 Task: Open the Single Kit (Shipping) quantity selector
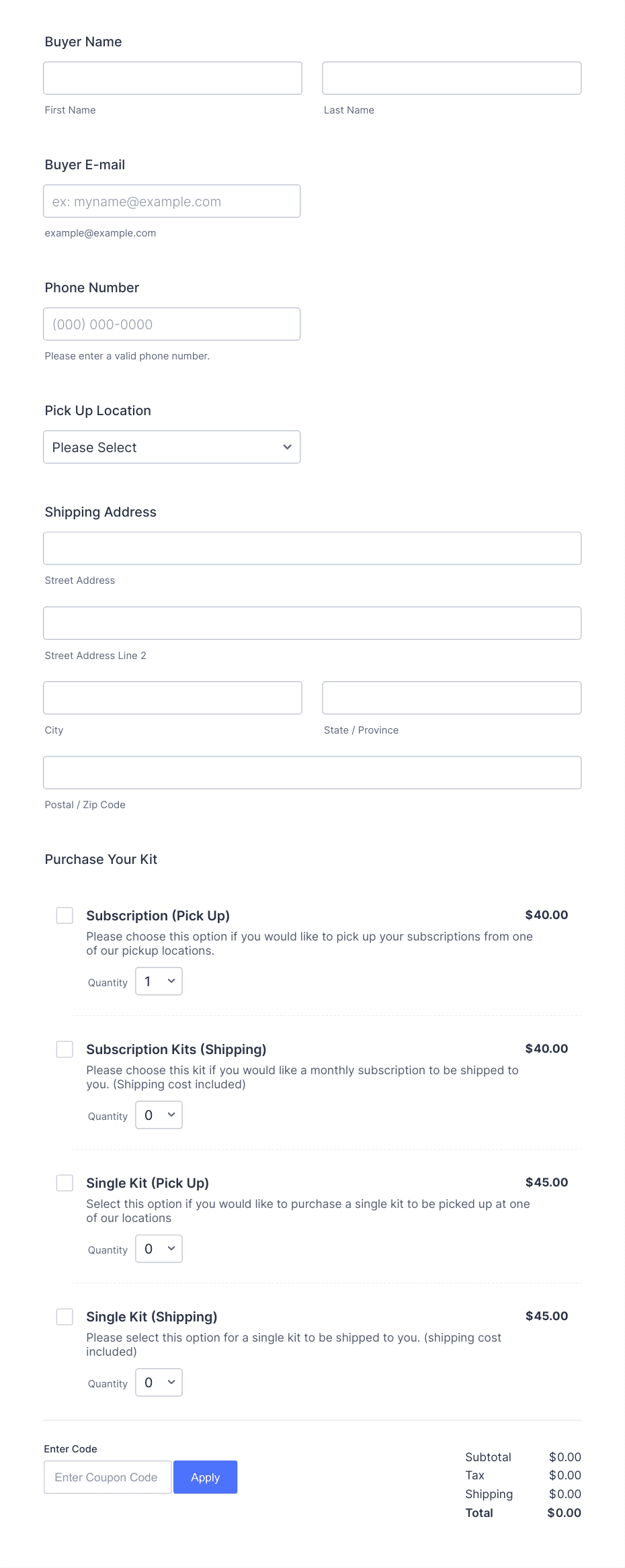[x=159, y=1382]
